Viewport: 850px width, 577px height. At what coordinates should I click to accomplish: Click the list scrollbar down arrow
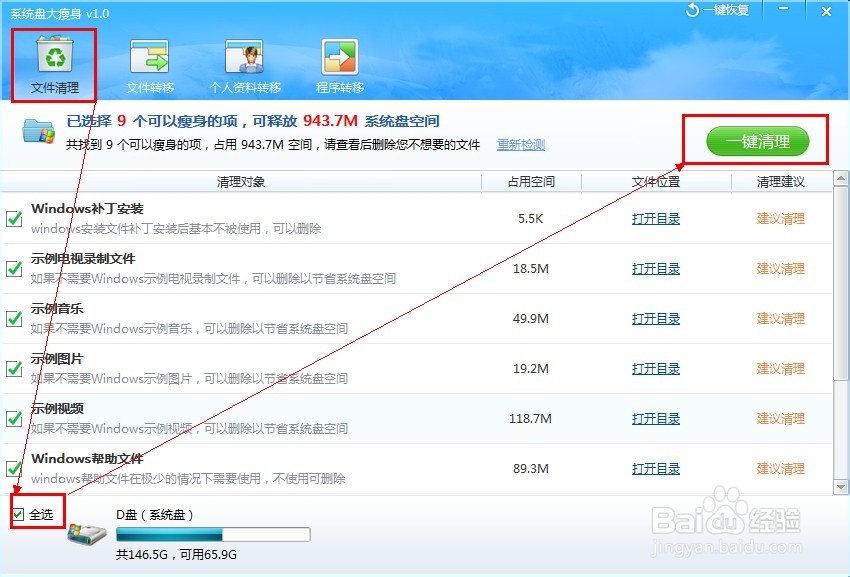coord(841,486)
